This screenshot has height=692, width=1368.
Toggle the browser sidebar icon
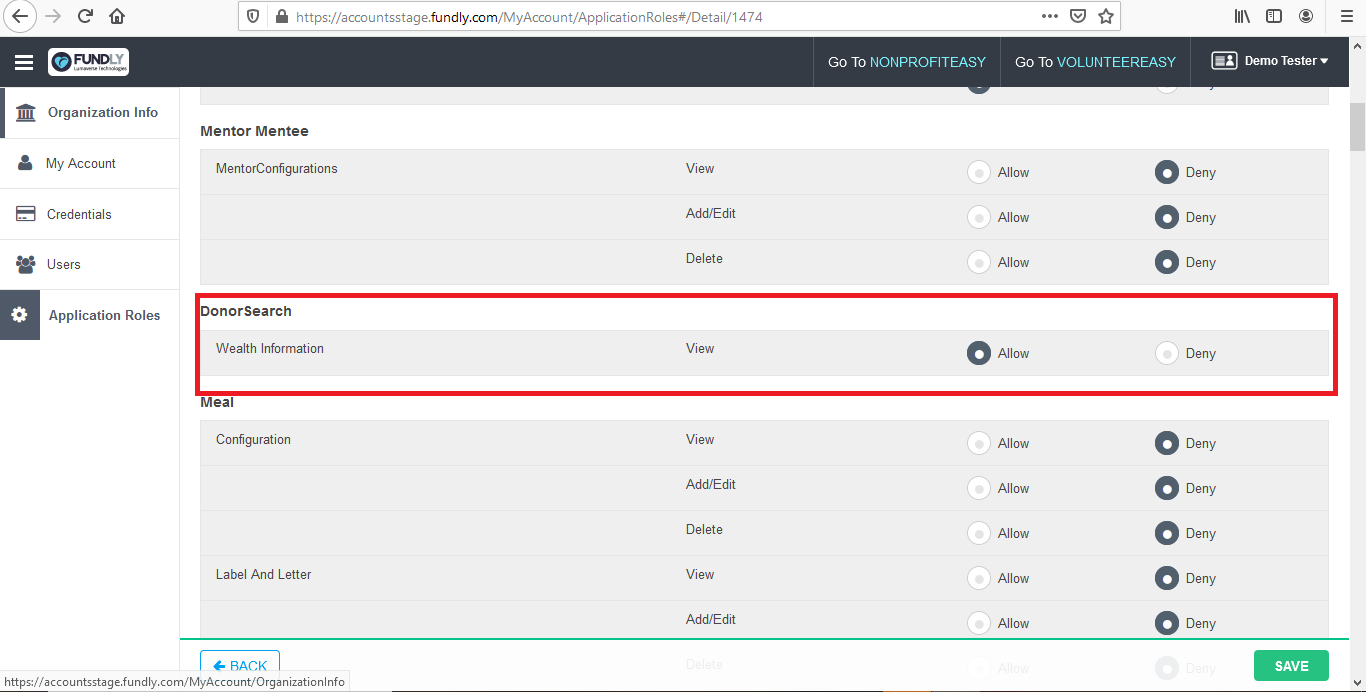pyautogui.click(x=1274, y=16)
